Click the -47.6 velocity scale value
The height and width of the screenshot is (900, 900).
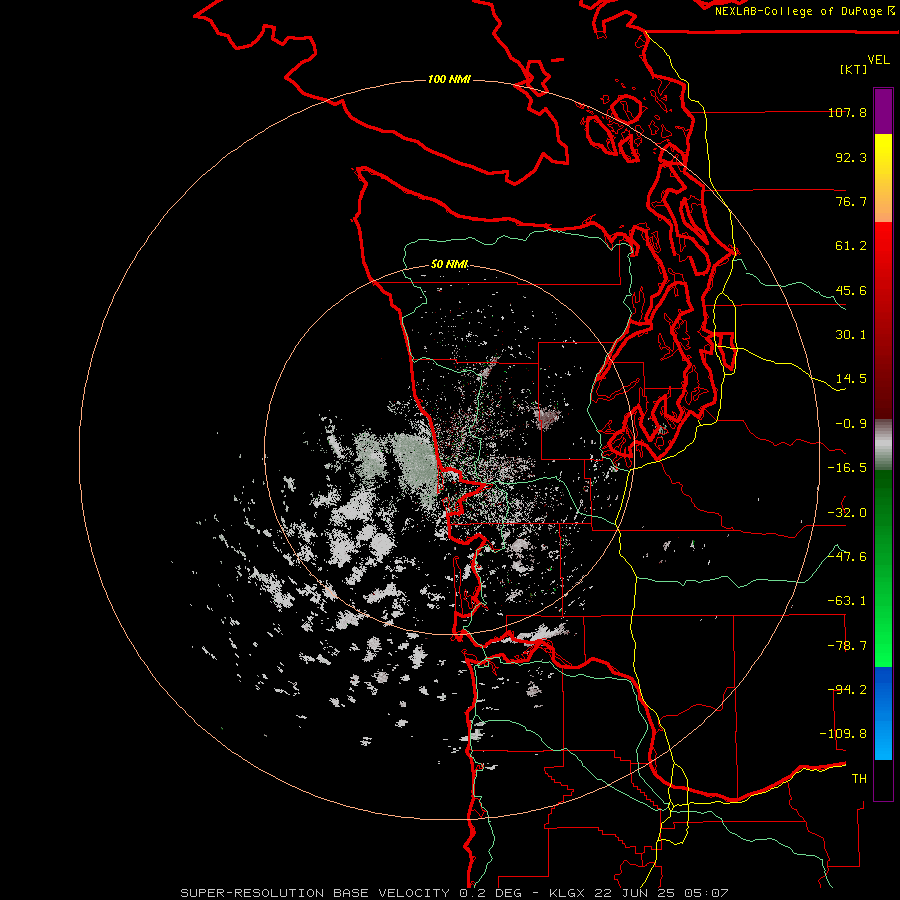[x=847, y=556]
